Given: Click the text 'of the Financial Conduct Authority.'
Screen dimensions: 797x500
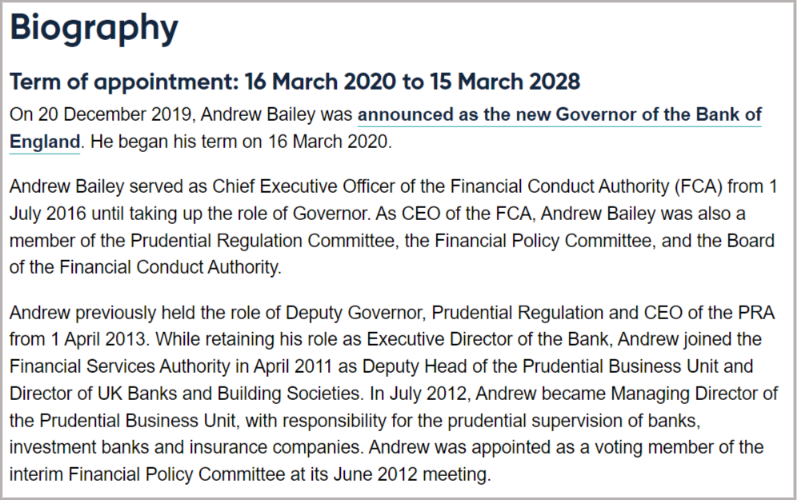Looking at the screenshot, I should (145, 267).
